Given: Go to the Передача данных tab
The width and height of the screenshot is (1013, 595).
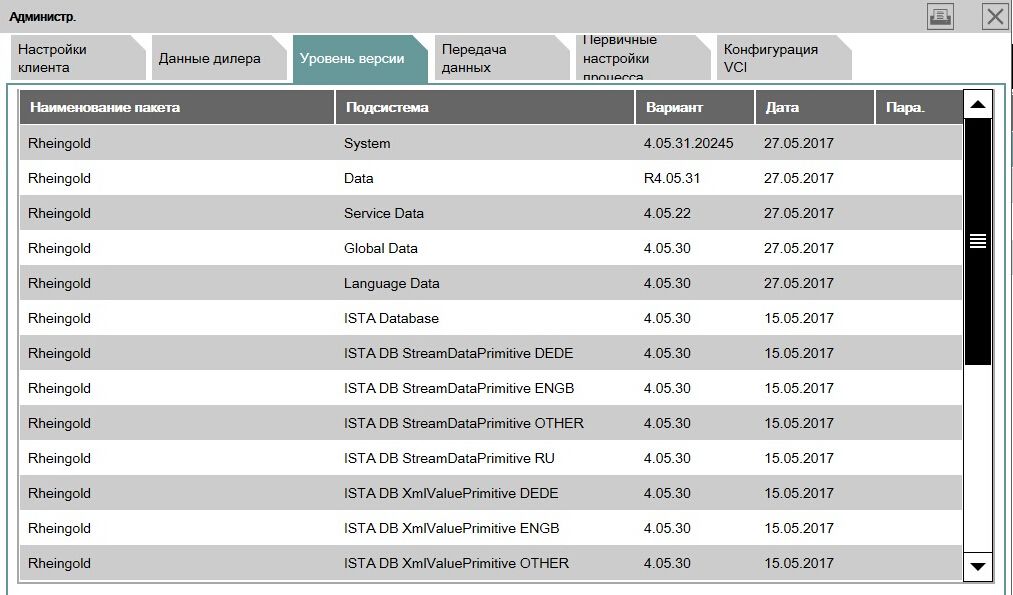Looking at the screenshot, I should coord(501,58).
